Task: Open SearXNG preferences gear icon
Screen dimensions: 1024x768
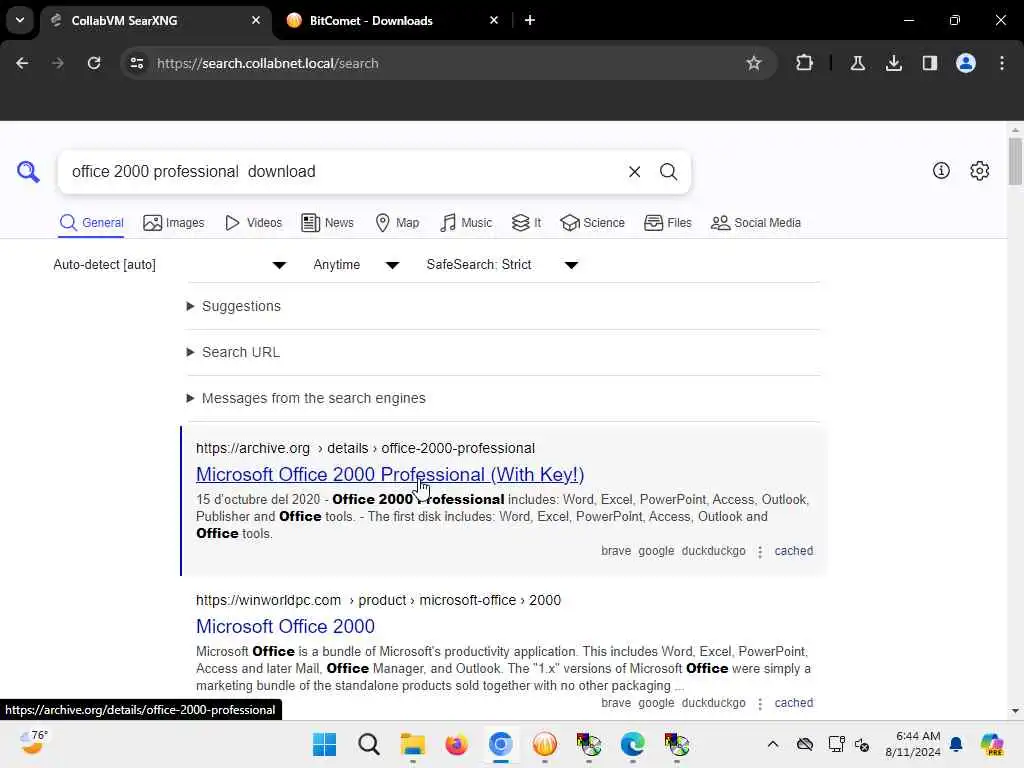Action: 979,170
